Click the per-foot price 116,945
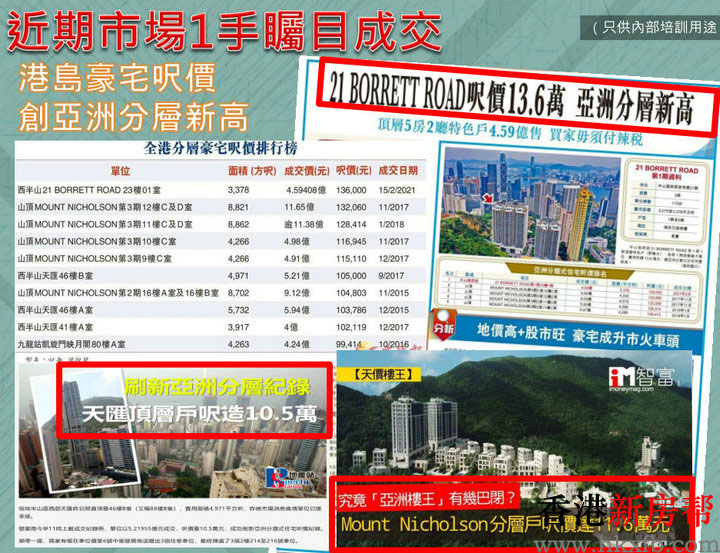This screenshot has height=553, width=720. coord(351,242)
